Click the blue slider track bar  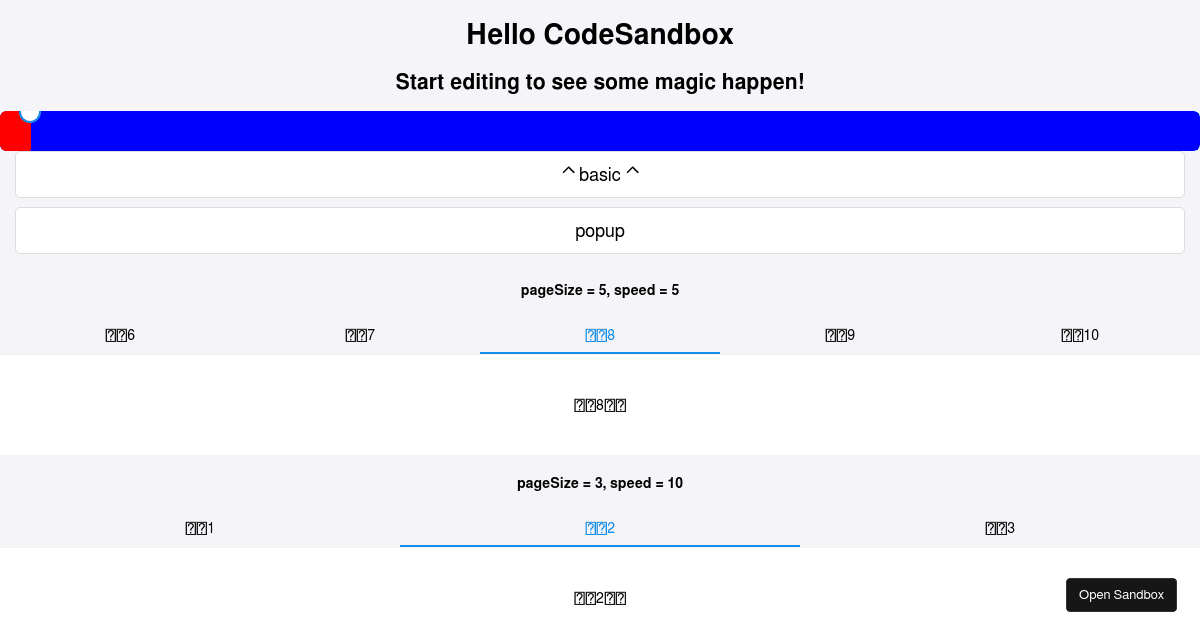click(600, 130)
